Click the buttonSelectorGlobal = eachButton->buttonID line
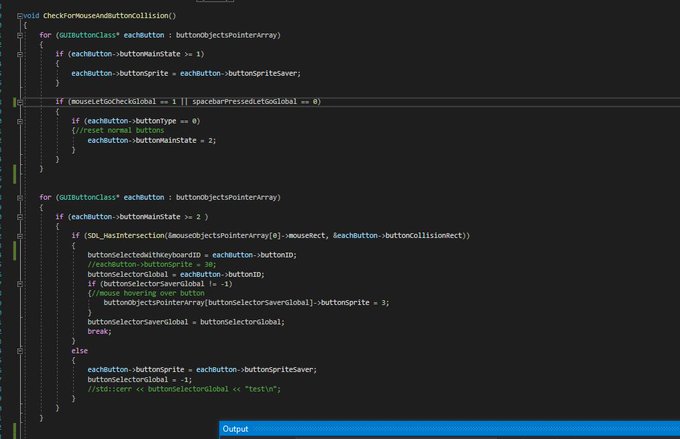Viewport: 680px width, 439px height. point(176,274)
